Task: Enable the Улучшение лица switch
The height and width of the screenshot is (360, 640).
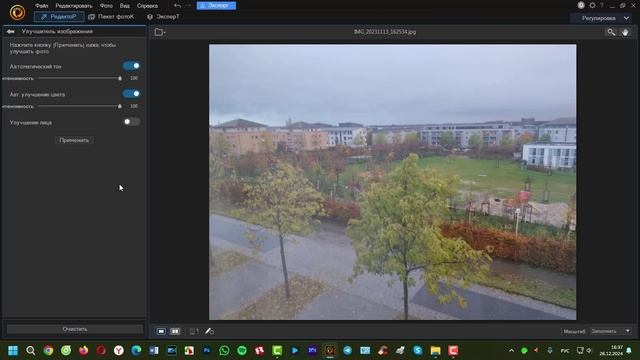Action: click(x=131, y=122)
